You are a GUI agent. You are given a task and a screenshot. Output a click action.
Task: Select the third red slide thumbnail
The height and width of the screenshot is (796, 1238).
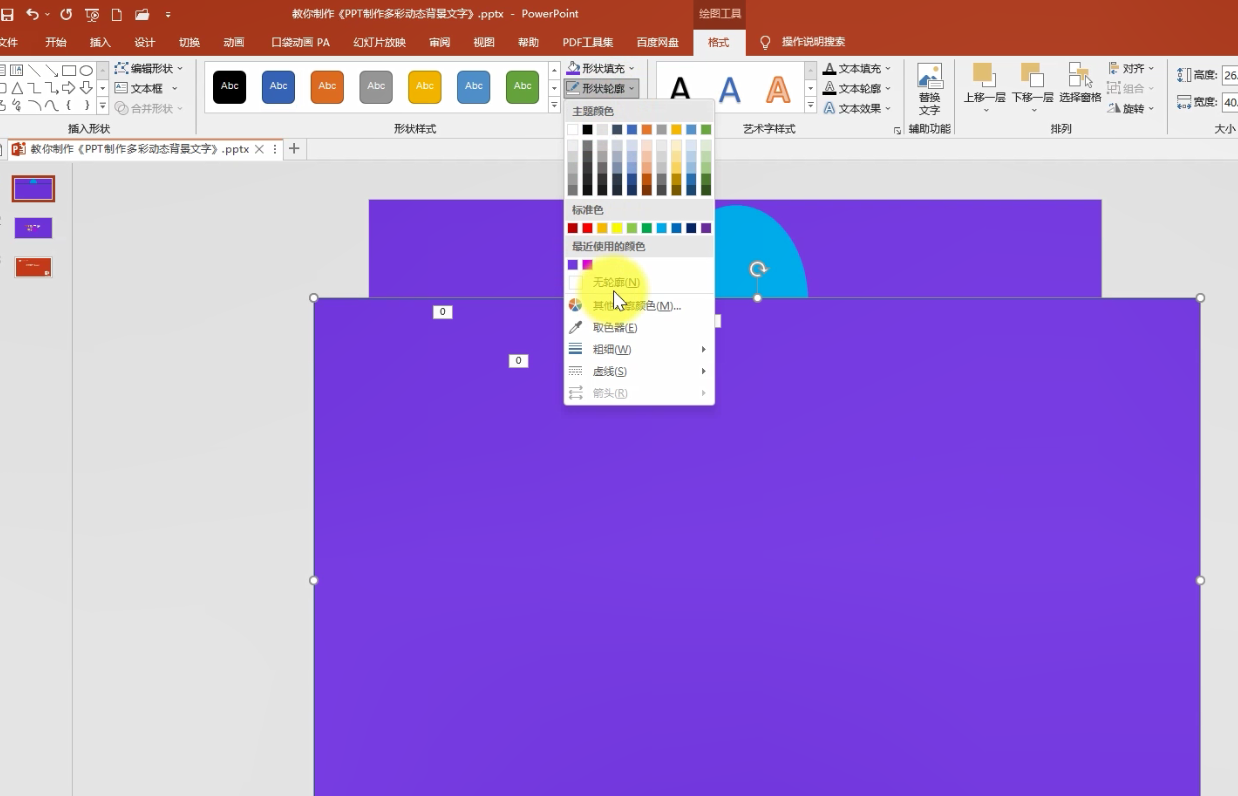pos(33,267)
